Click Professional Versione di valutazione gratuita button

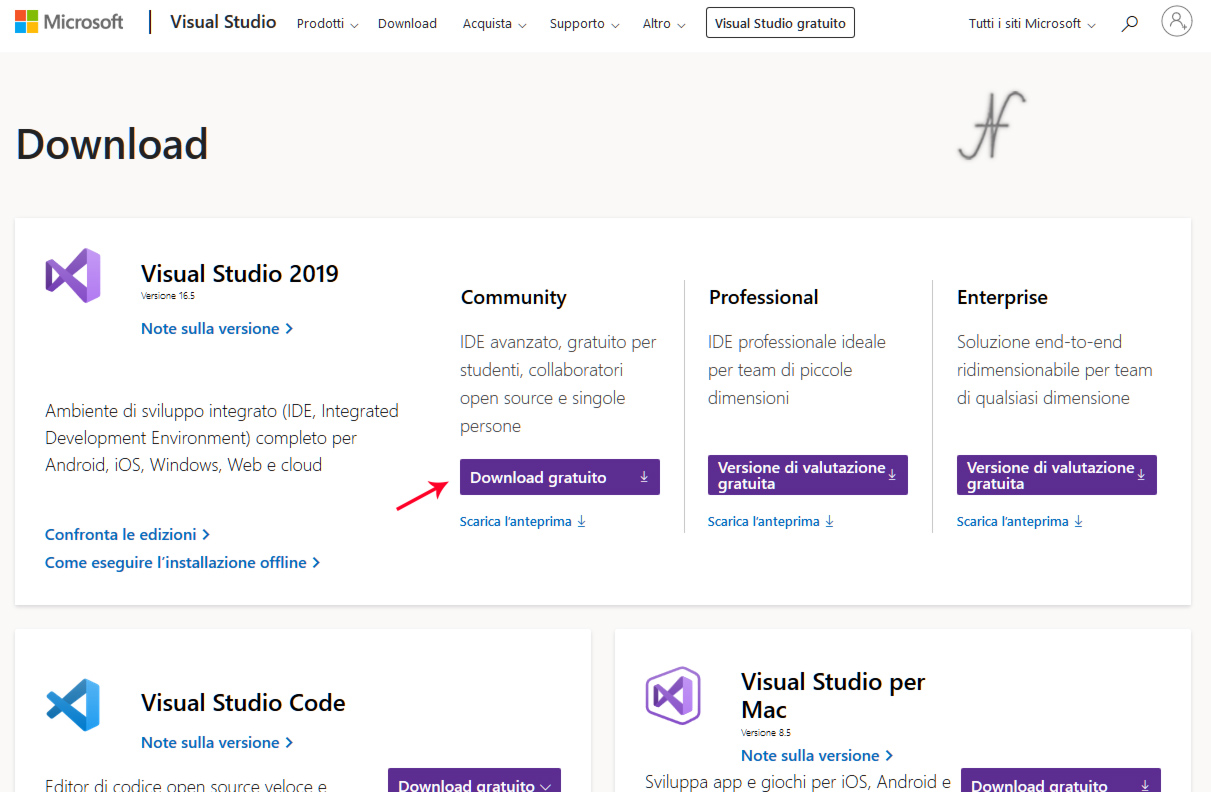(808, 475)
